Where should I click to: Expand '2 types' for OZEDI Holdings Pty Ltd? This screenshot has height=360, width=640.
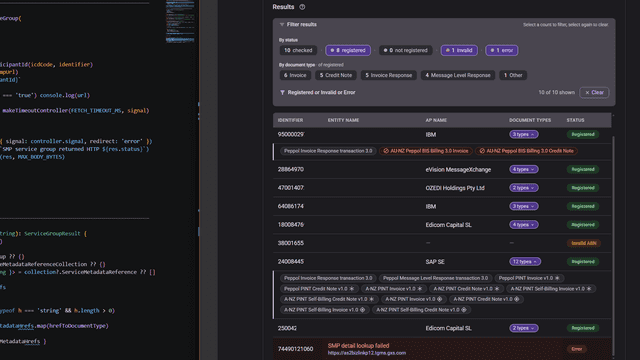(x=523, y=188)
